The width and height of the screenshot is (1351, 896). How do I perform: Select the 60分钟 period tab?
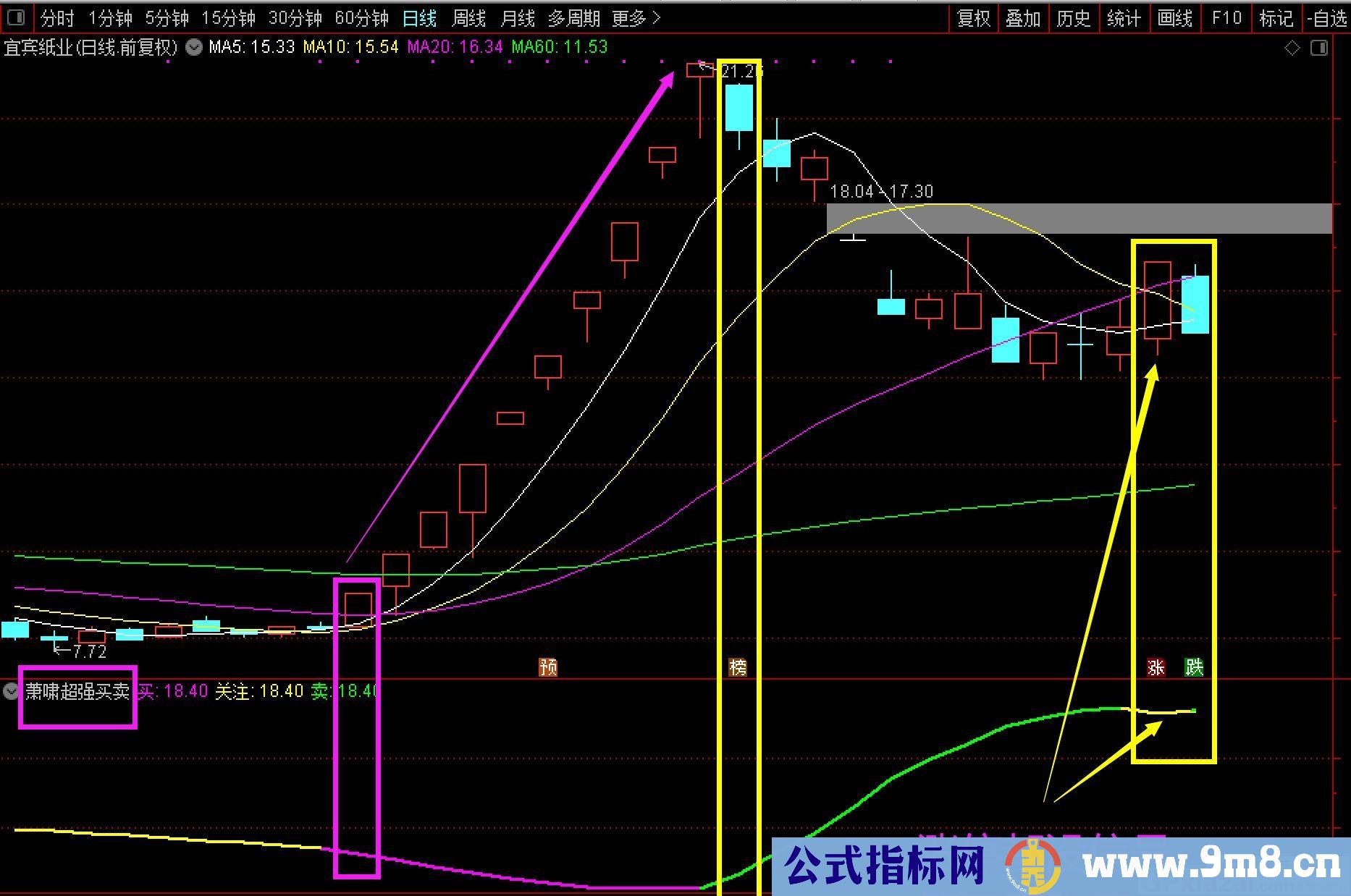[361, 18]
